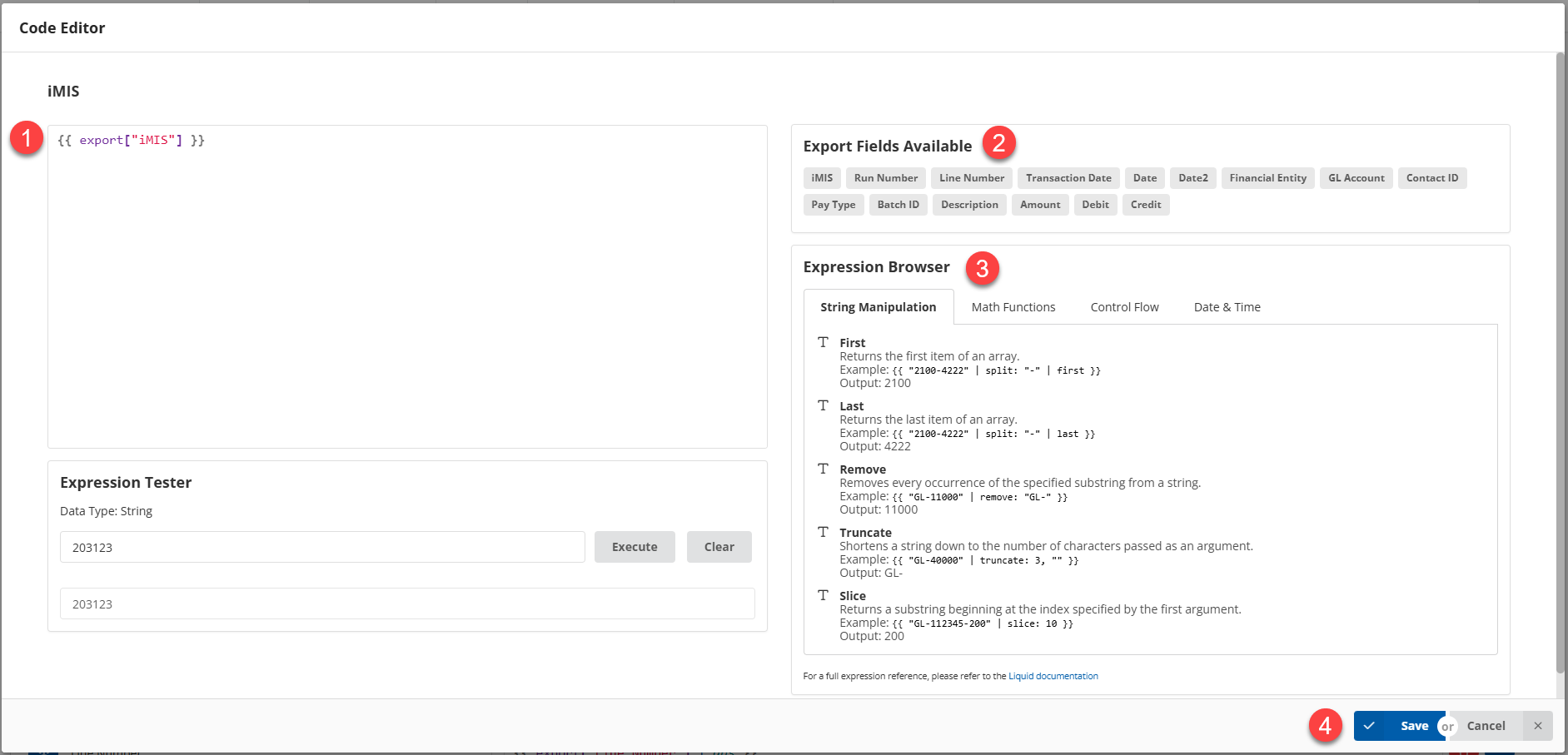Insert the Run Number export field
Screen dimensions: 1568x755
(x=885, y=178)
